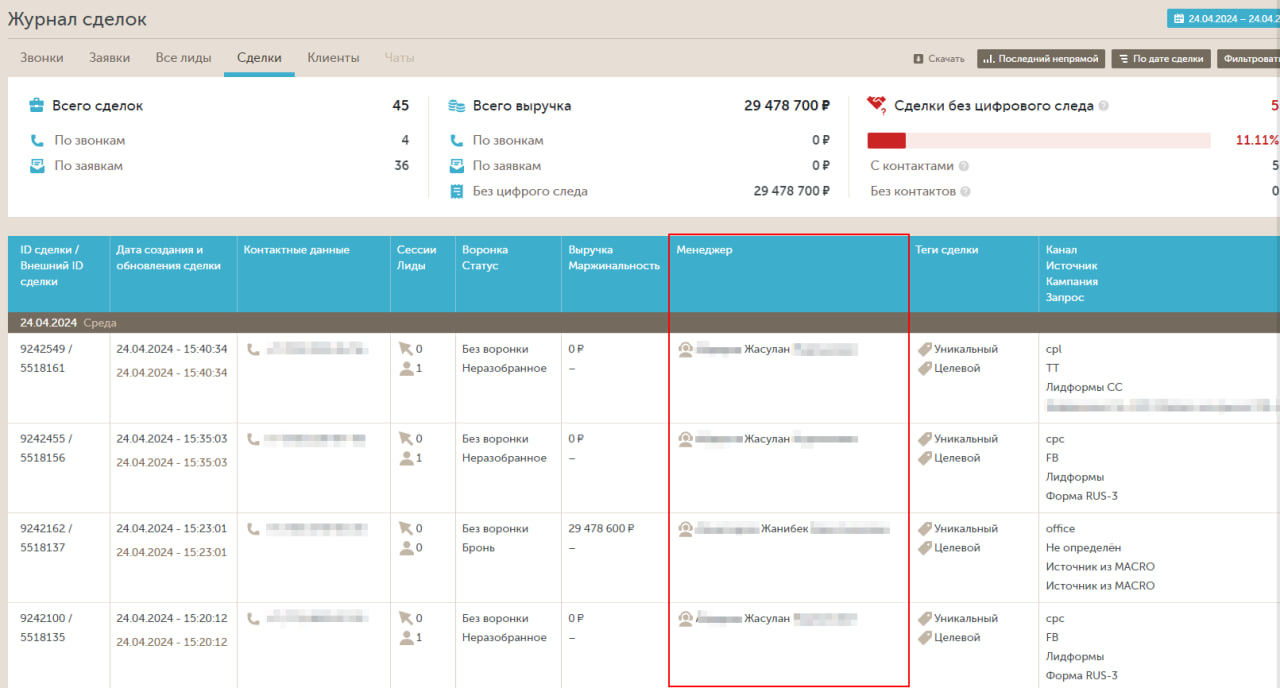Click the Фильтровать button
Screen dimensions: 1280x688
click(1248, 59)
